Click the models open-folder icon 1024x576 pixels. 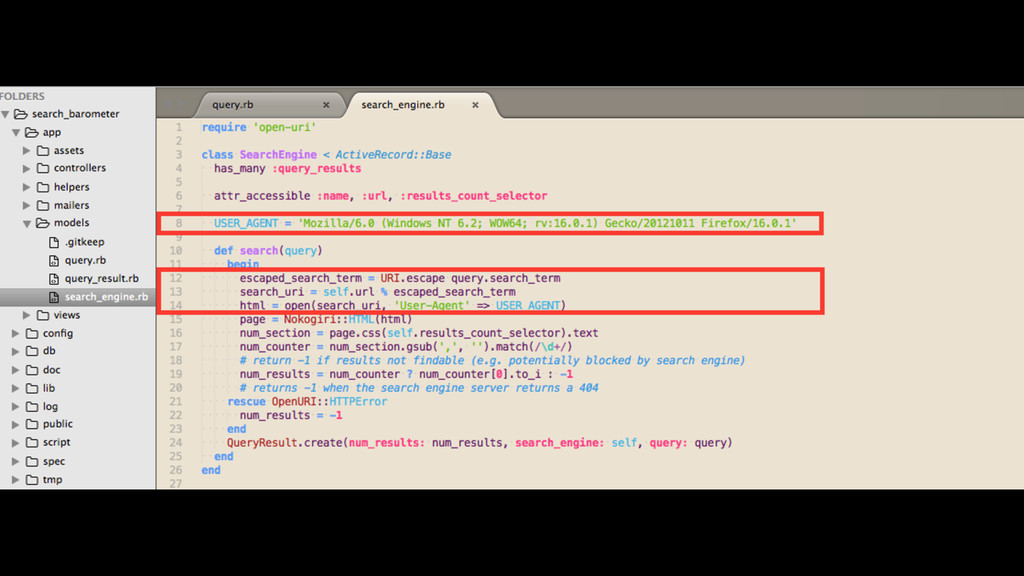coord(43,223)
